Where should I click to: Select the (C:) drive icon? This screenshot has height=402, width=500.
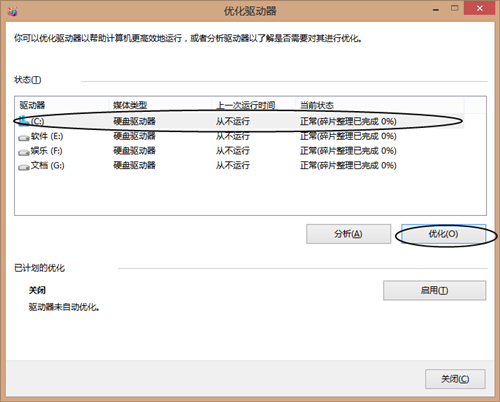click(x=24, y=121)
